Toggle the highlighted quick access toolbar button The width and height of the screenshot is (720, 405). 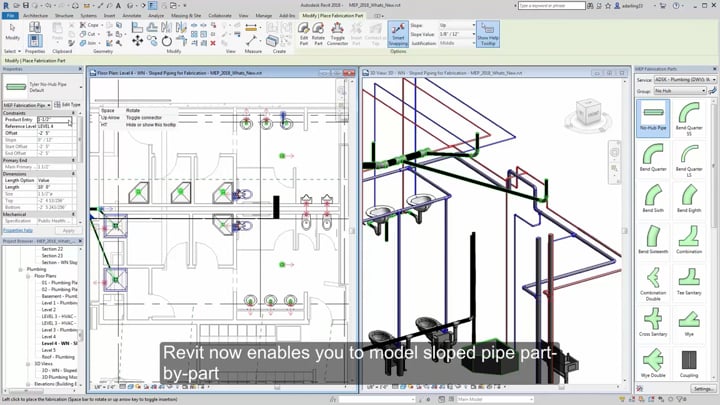pos(152,6)
